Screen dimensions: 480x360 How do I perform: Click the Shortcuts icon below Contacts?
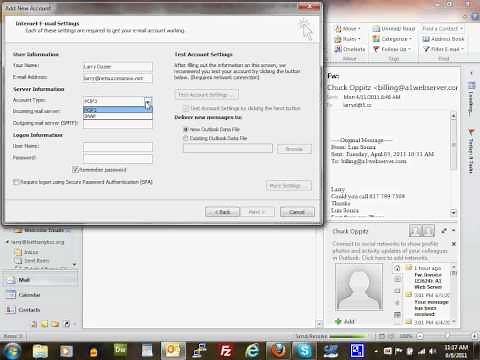click(x=67, y=324)
